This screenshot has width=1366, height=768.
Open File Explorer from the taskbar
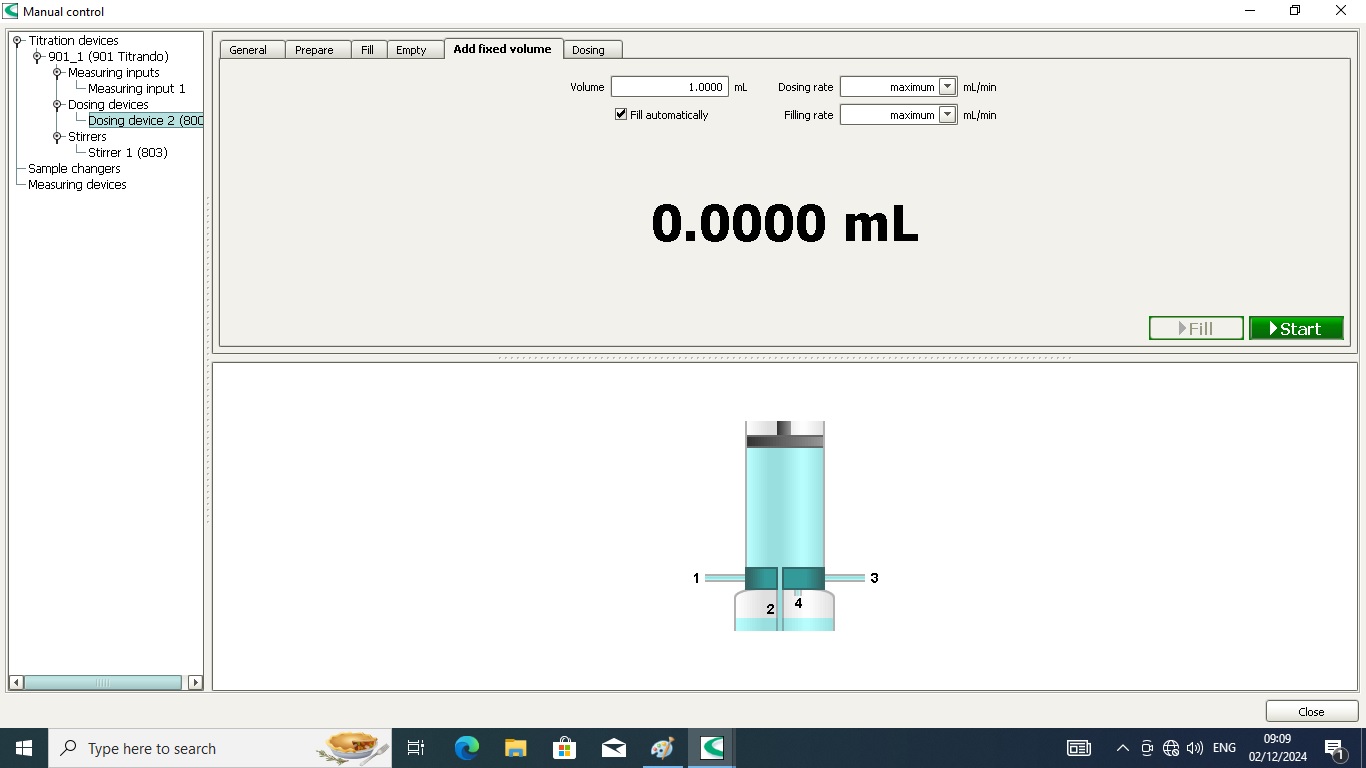515,748
